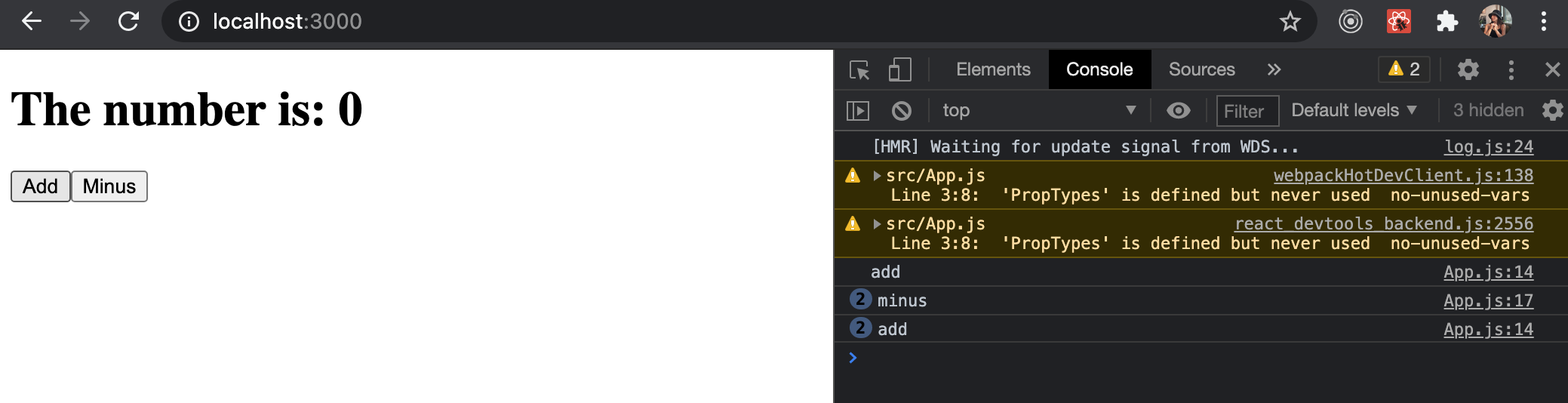This screenshot has width=1568, height=403.
Task: Click the Minus button on the page
Action: [x=109, y=186]
